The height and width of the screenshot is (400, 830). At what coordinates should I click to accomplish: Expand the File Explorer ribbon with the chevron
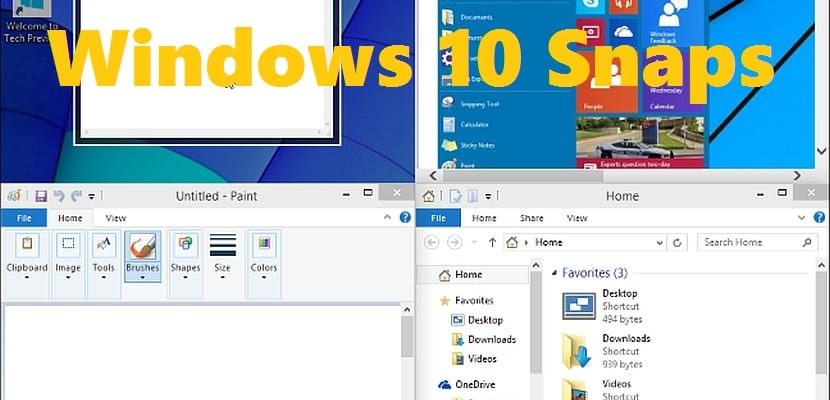click(801, 217)
